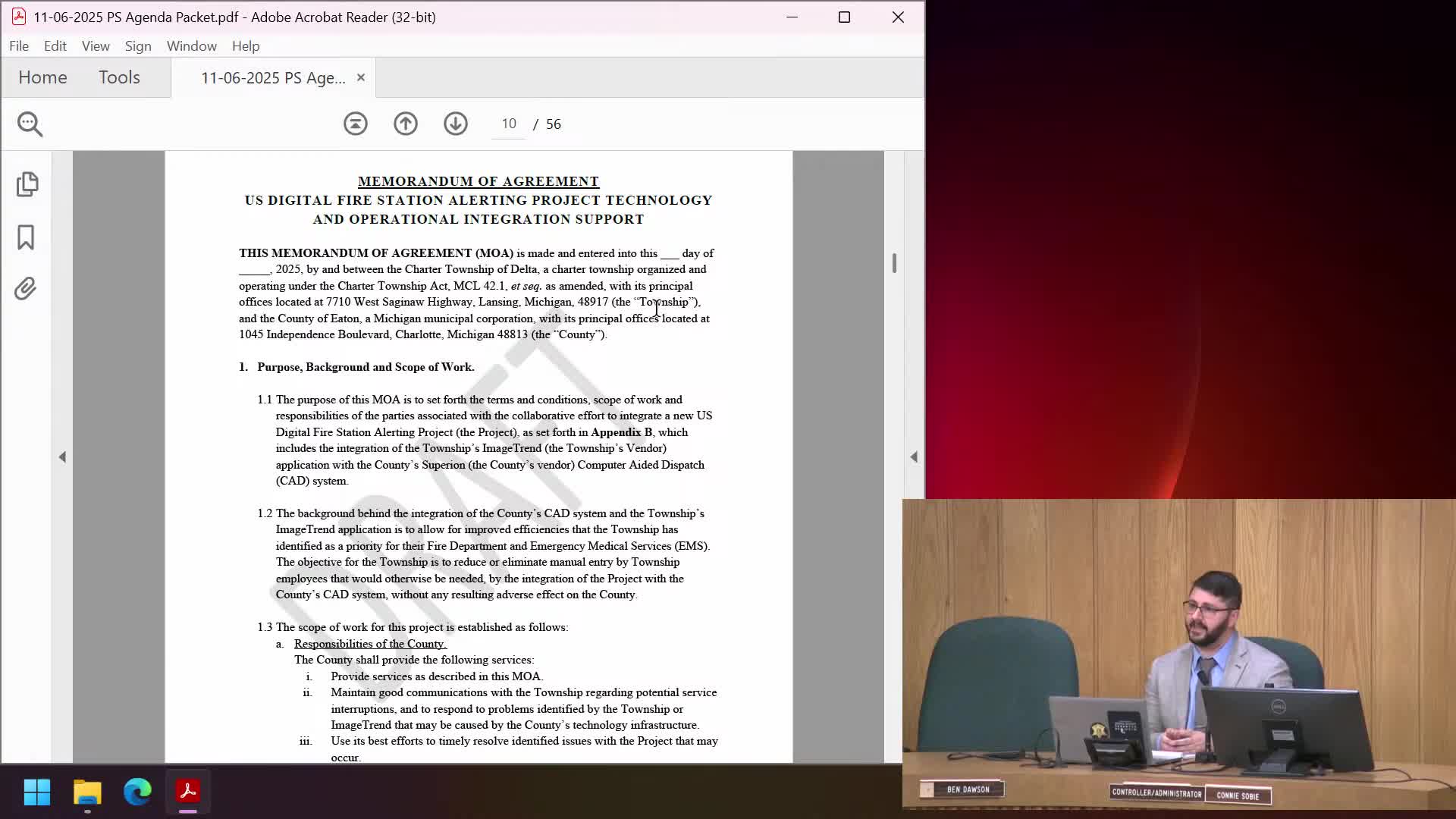The height and width of the screenshot is (819, 1456).
Task: Open File Explorer from the taskbar
Action: click(x=87, y=792)
